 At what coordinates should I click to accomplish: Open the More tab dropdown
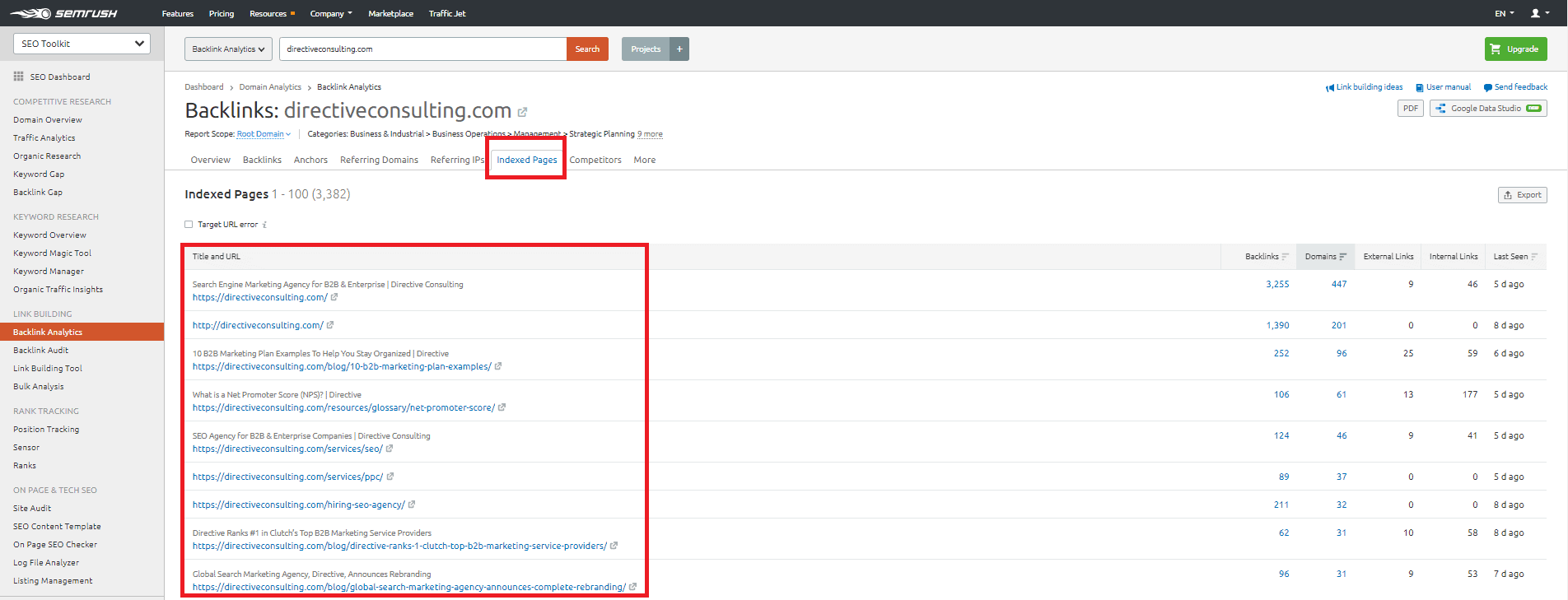coord(645,160)
